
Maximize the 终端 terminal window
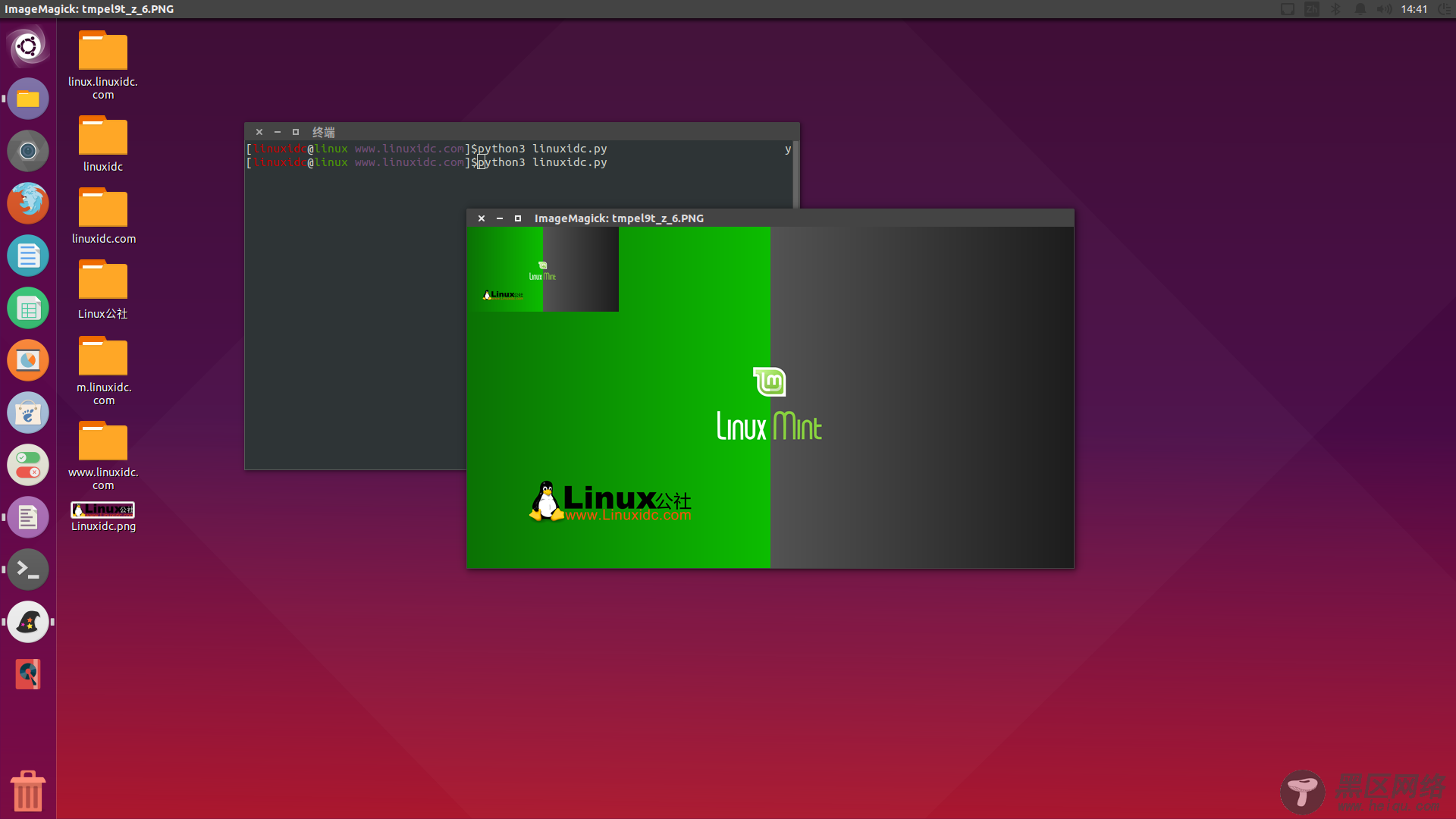(x=296, y=132)
